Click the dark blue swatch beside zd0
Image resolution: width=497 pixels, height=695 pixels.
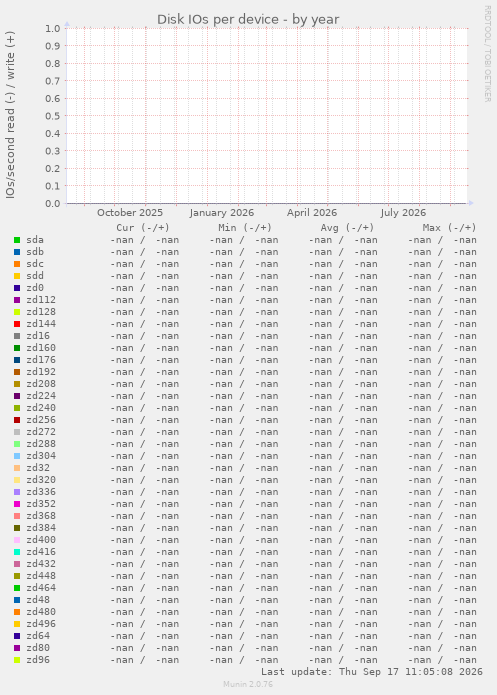point(17,288)
